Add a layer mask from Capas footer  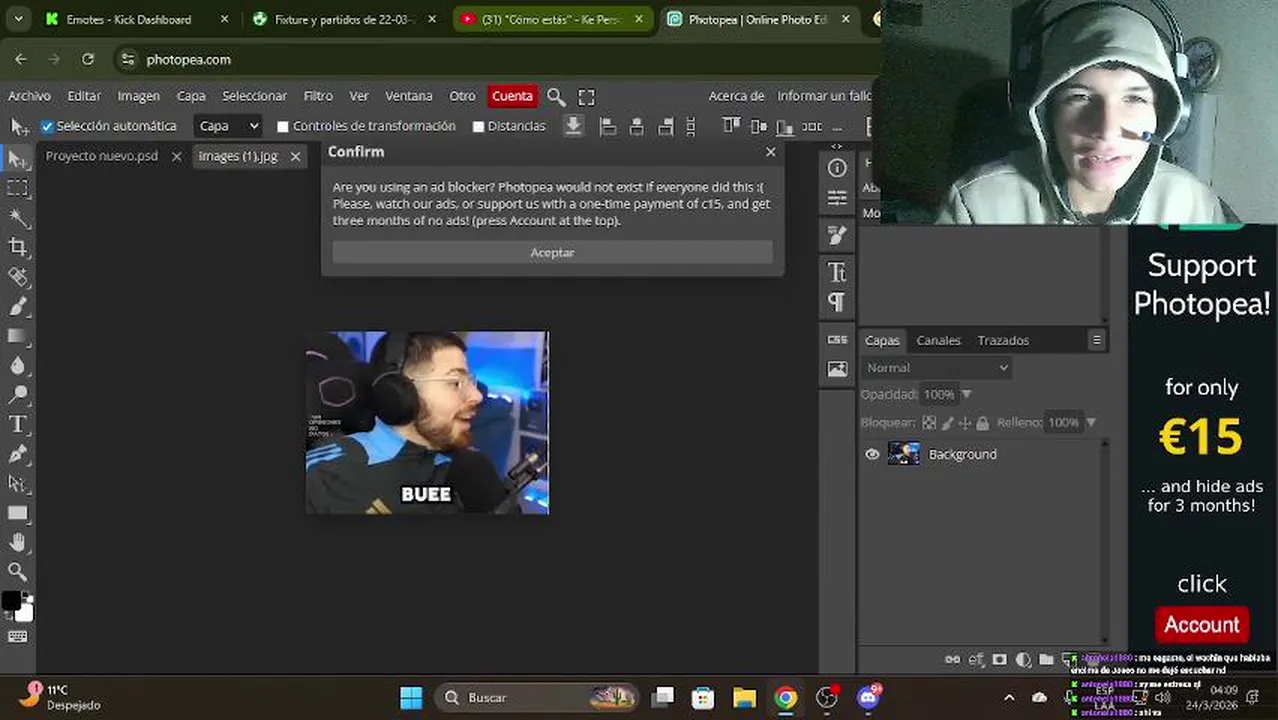pos(999,660)
